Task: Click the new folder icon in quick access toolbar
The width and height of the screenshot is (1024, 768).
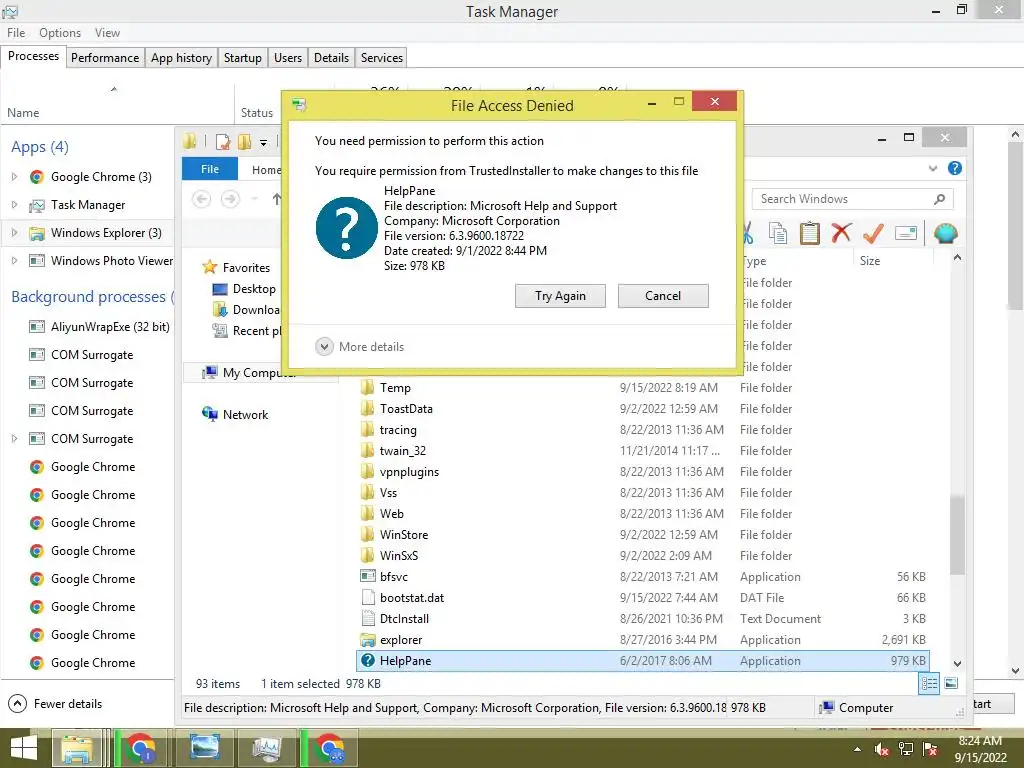Action: 245,142
